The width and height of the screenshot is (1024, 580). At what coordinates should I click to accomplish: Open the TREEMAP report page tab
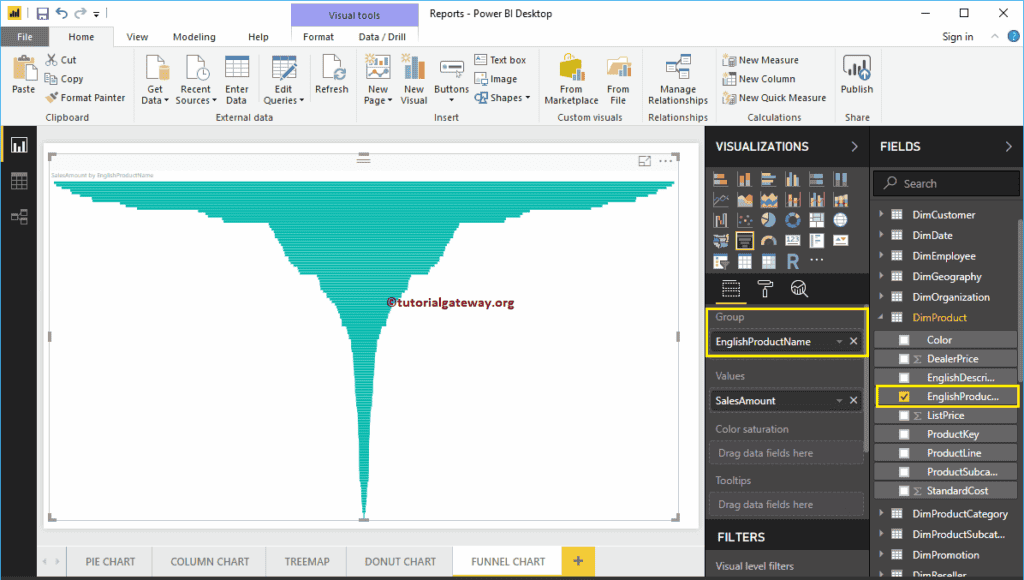click(x=305, y=561)
